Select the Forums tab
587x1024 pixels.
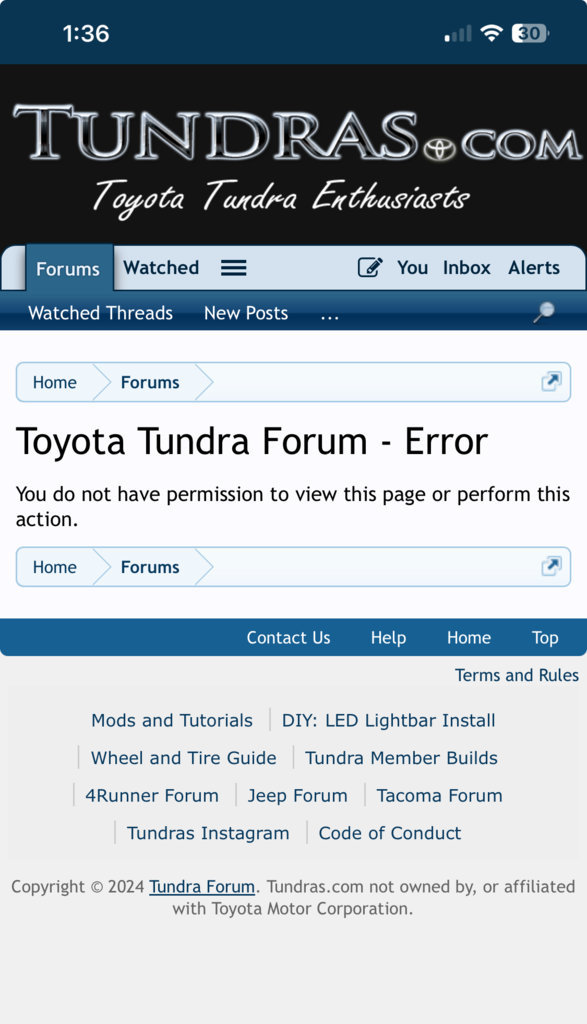(x=68, y=268)
